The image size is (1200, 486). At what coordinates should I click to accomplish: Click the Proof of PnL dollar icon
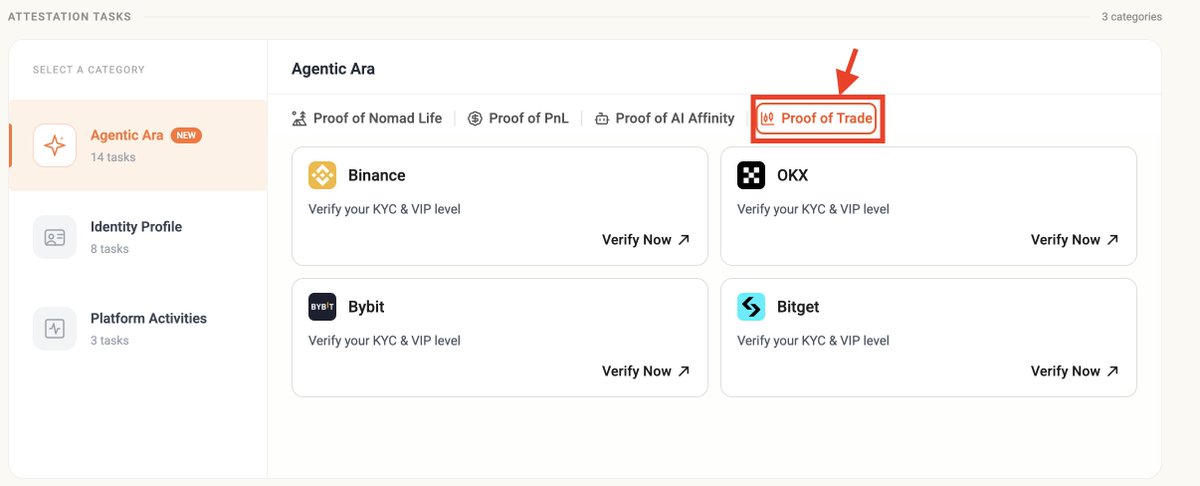pos(475,118)
